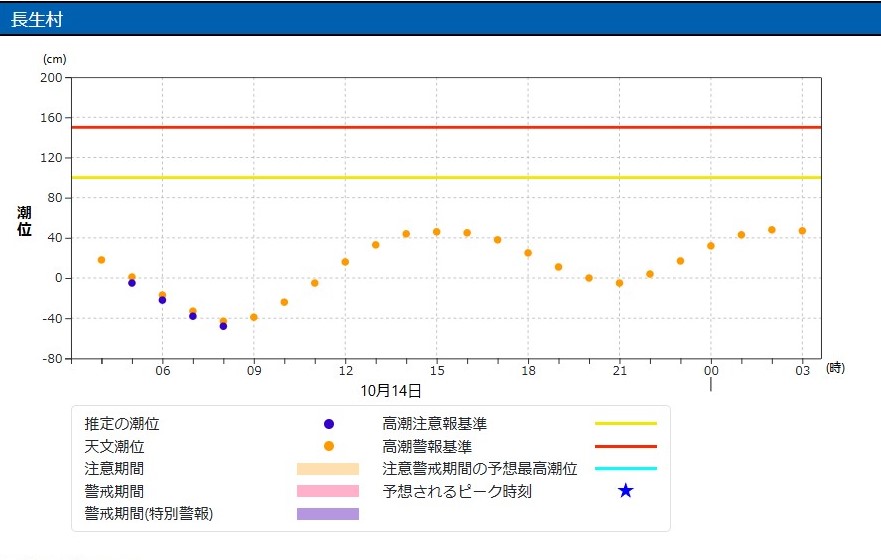Screen dimensions: 881x560
Task: Click the 注意期間 legend color swatch
Action: (328, 469)
